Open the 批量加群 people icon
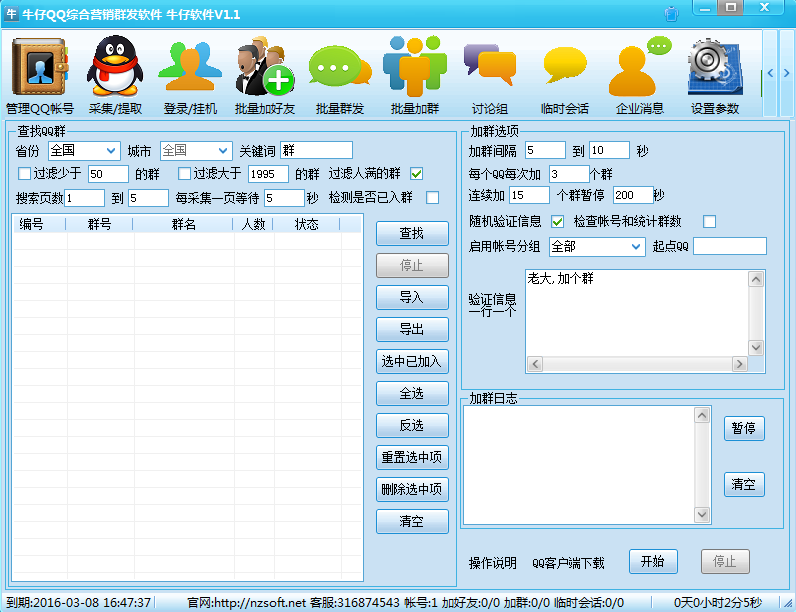 415,66
